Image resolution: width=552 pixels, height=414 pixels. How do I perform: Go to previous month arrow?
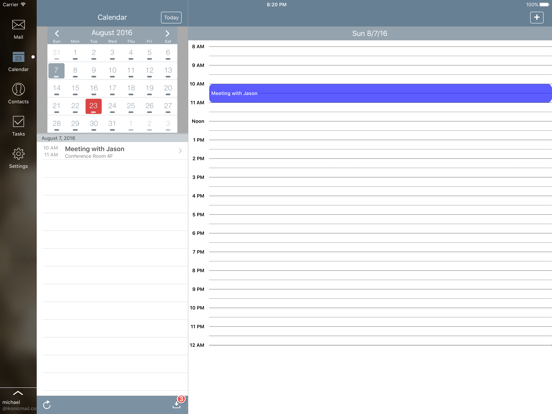tap(57, 33)
